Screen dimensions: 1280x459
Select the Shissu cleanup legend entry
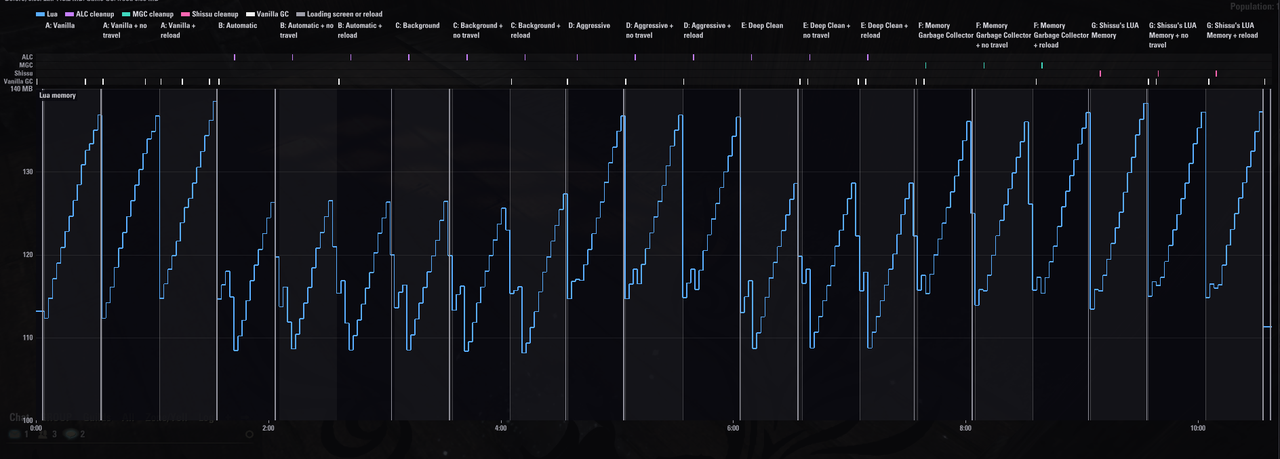(x=212, y=14)
